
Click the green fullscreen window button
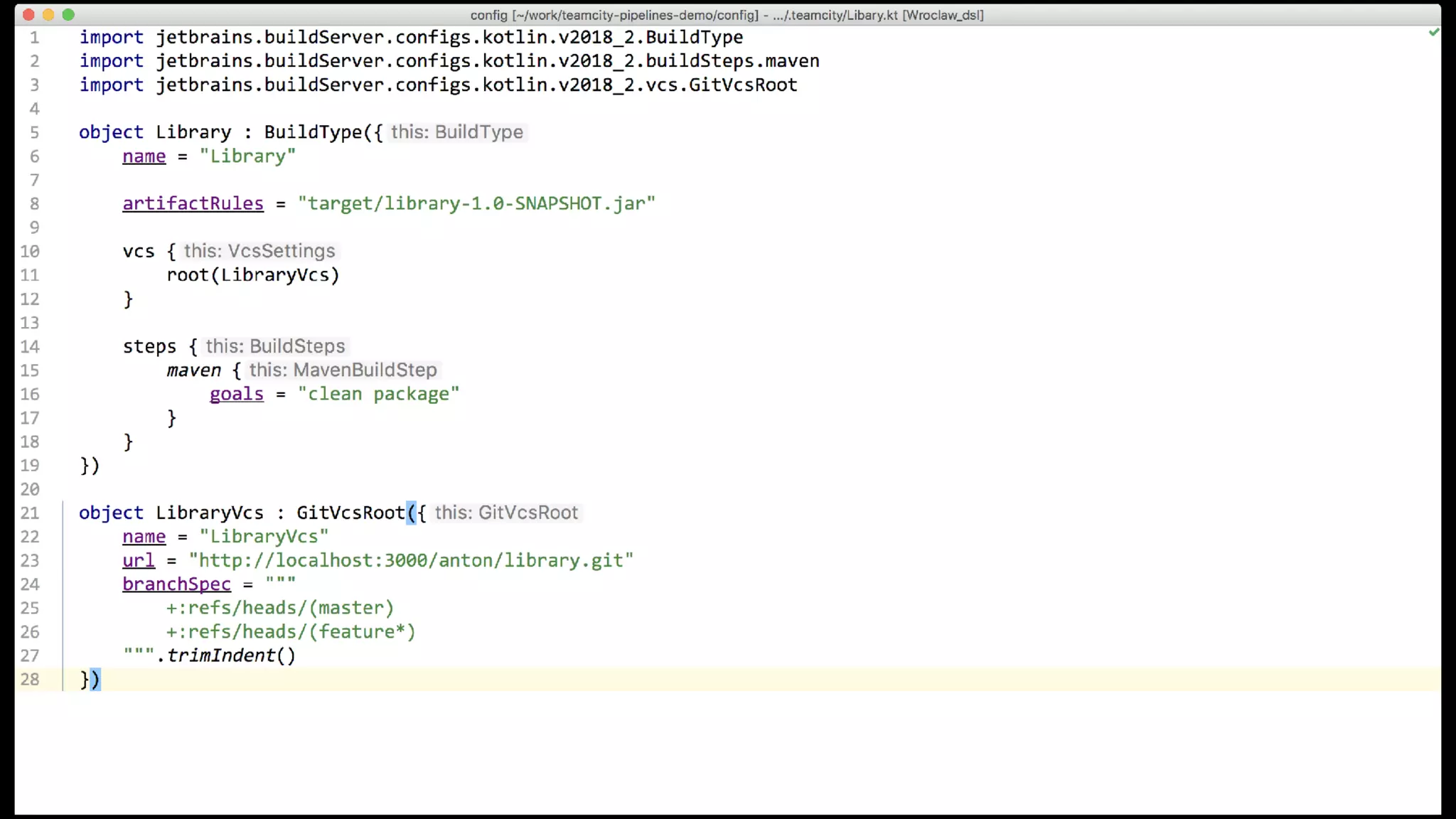click(x=68, y=14)
